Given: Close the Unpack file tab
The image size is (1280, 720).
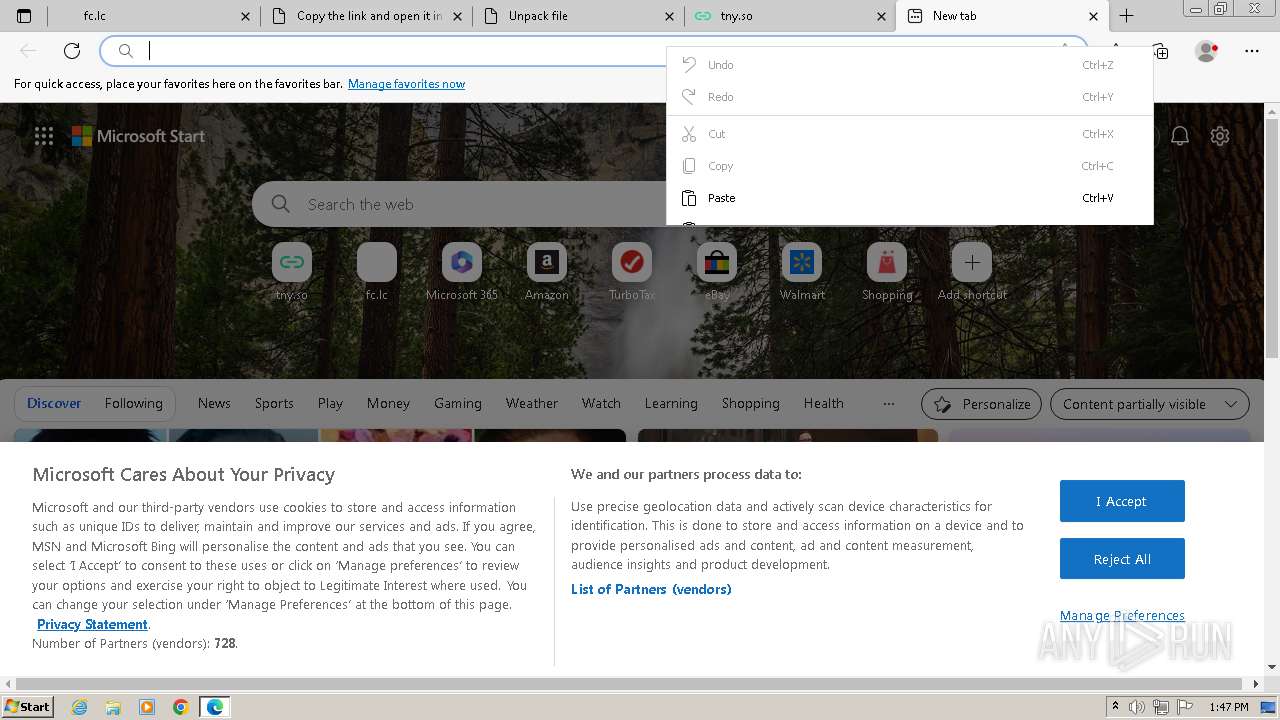Looking at the screenshot, I should point(669,16).
